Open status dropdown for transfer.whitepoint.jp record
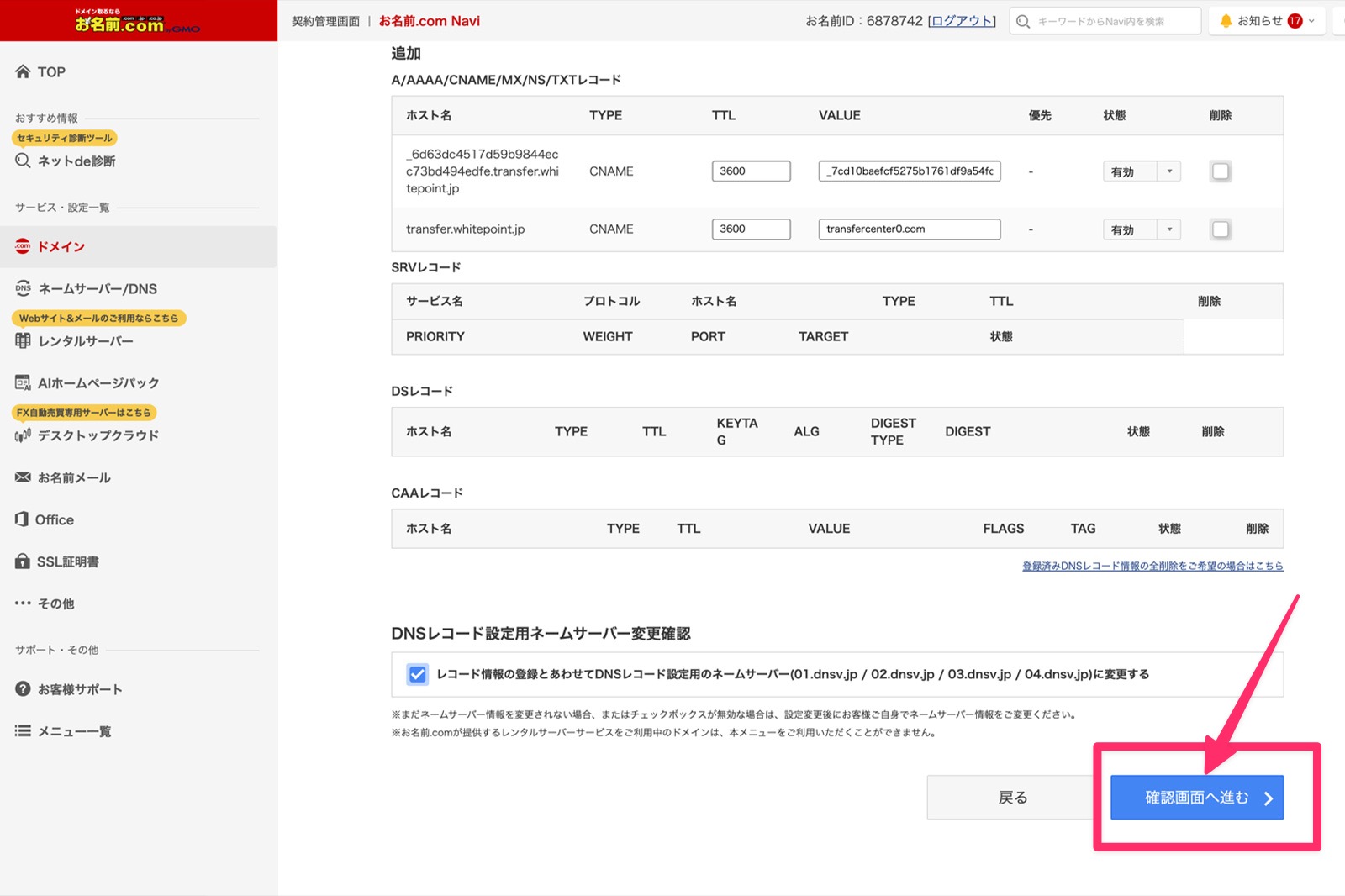 coord(1141,229)
